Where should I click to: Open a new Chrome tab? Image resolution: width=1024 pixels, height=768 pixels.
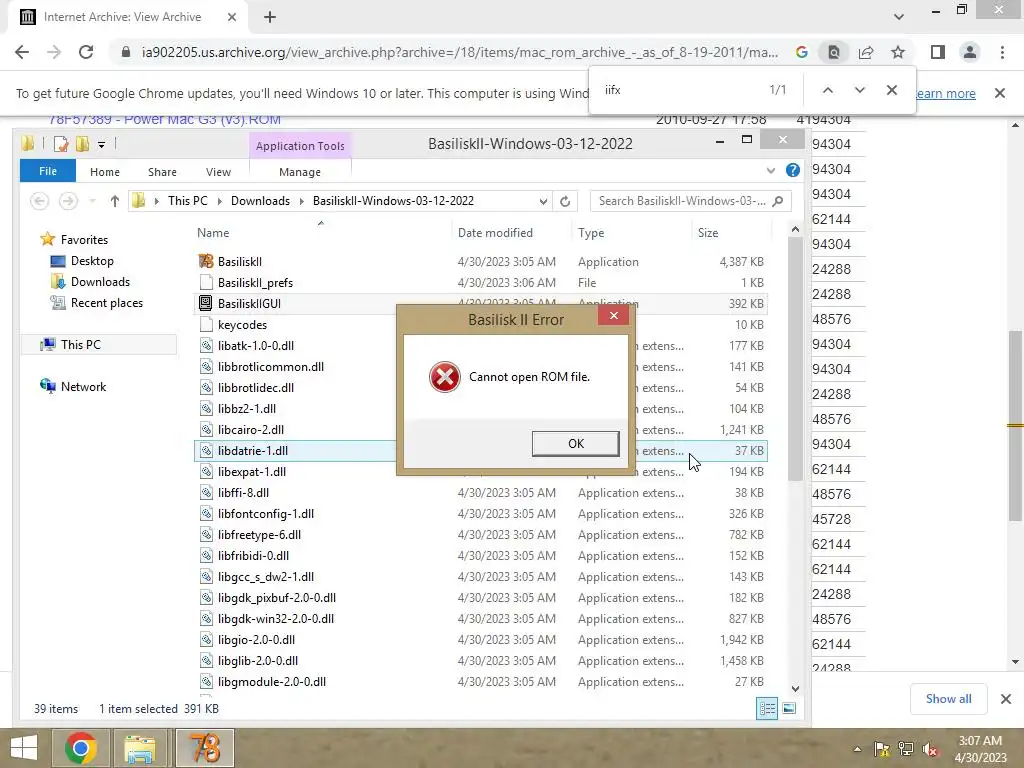pos(270,17)
